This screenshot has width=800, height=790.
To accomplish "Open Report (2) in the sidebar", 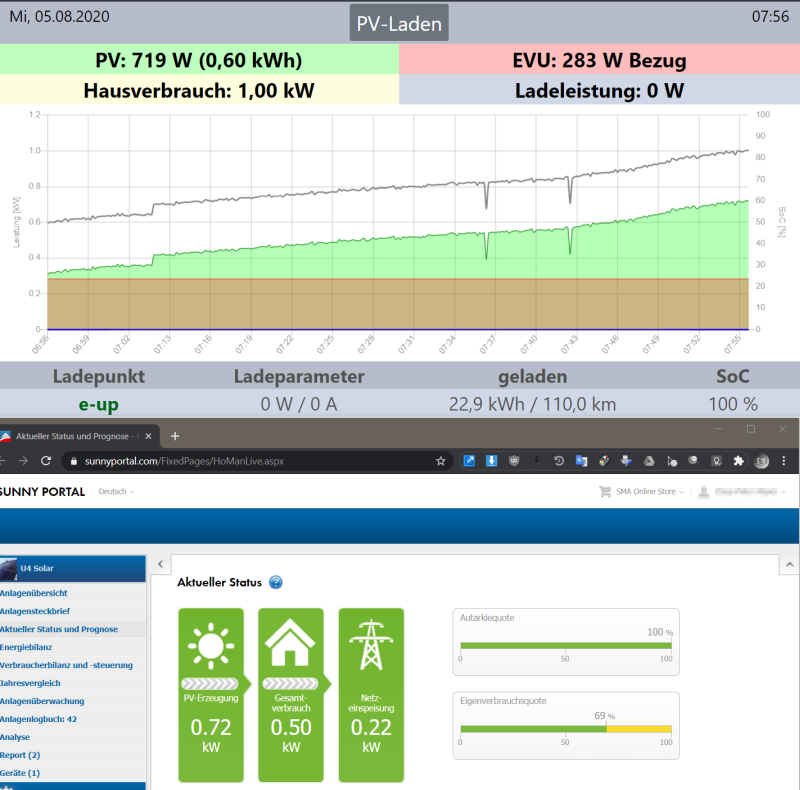I will 20,755.
